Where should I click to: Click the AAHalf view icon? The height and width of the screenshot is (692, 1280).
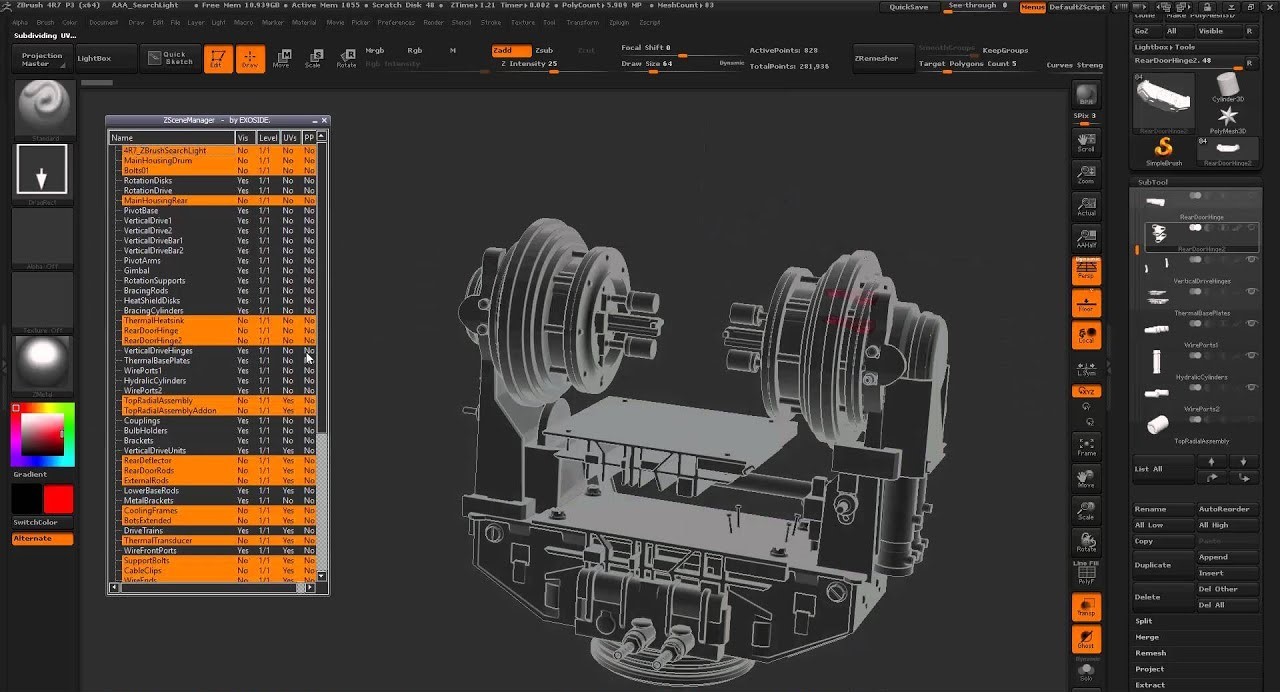coord(1086,237)
